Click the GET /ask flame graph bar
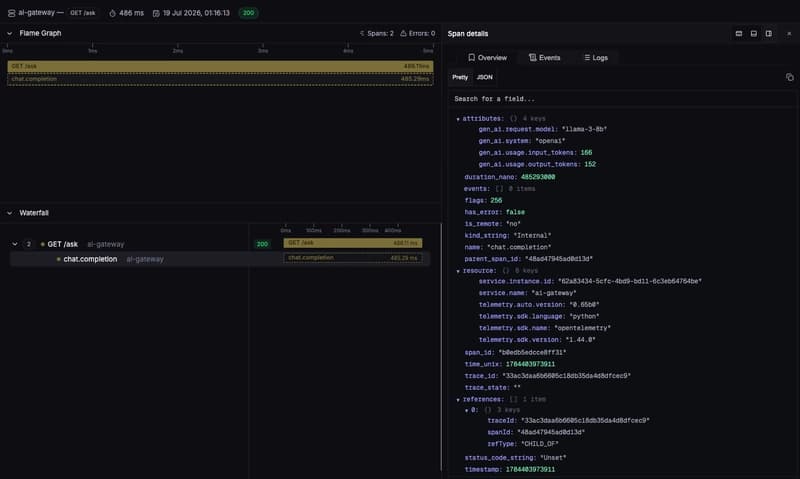The width and height of the screenshot is (800, 479). point(220,66)
